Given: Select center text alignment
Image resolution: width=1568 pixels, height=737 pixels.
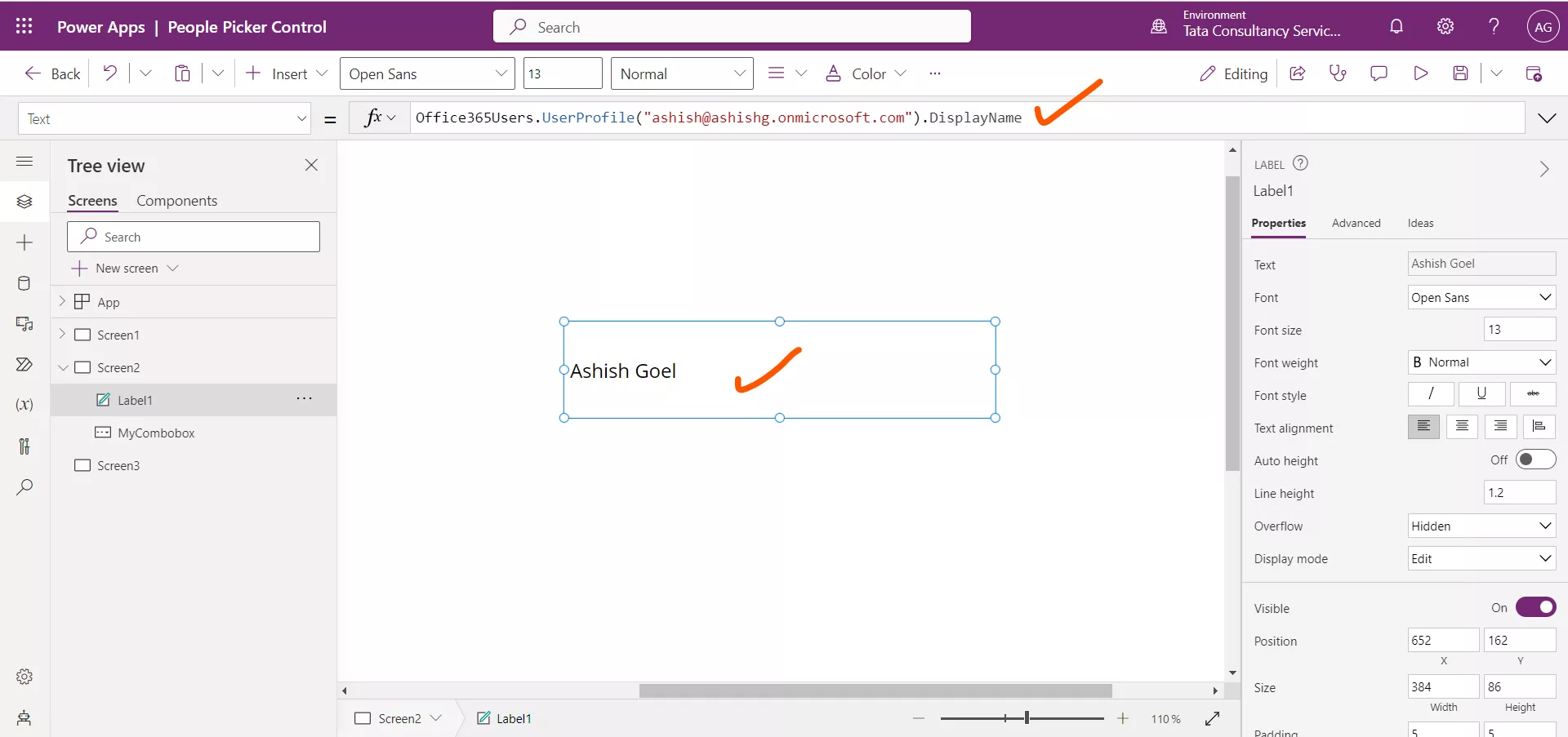Looking at the screenshot, I should click(1462, 427).
